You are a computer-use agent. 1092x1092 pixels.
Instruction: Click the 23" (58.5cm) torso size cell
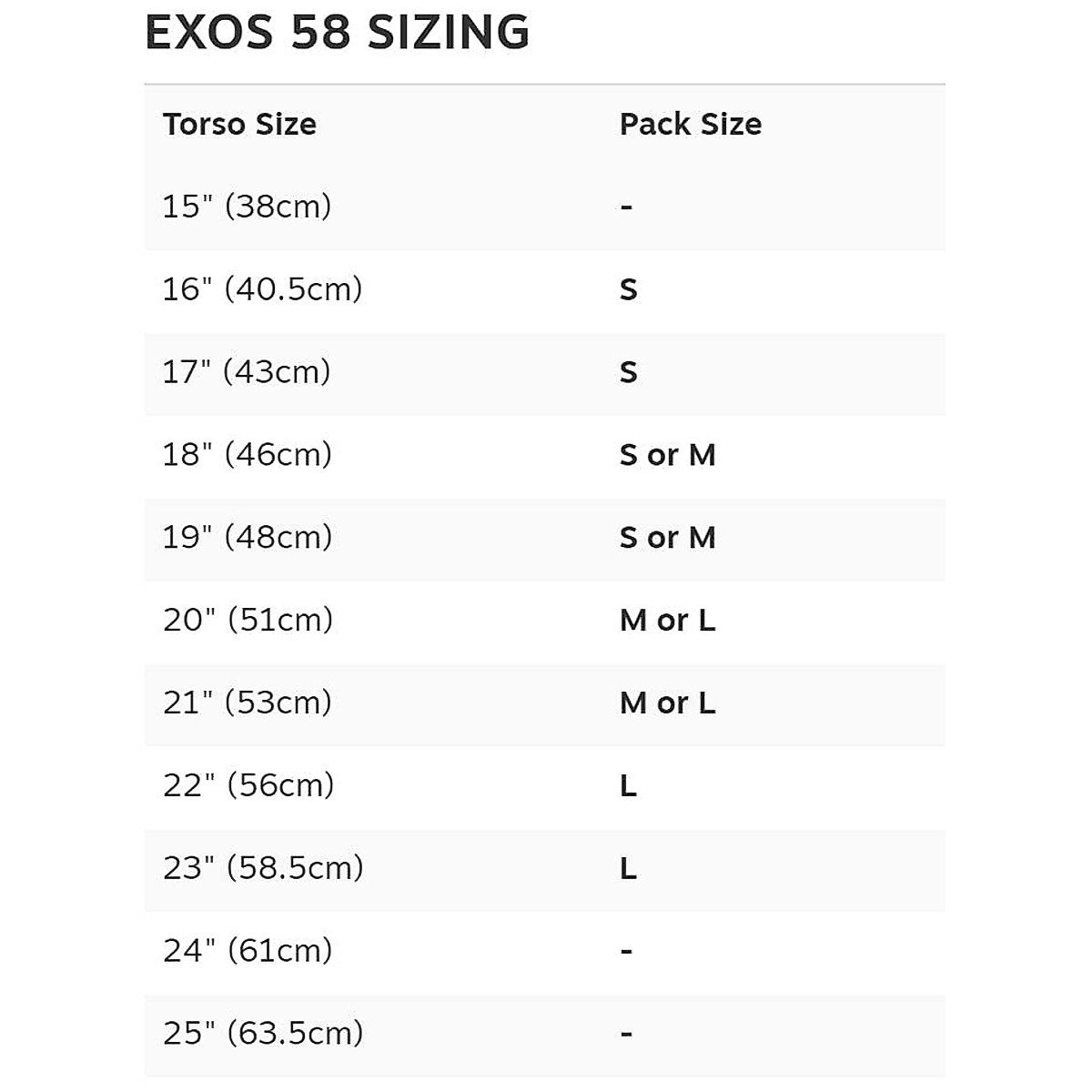(x=263, y=868)
